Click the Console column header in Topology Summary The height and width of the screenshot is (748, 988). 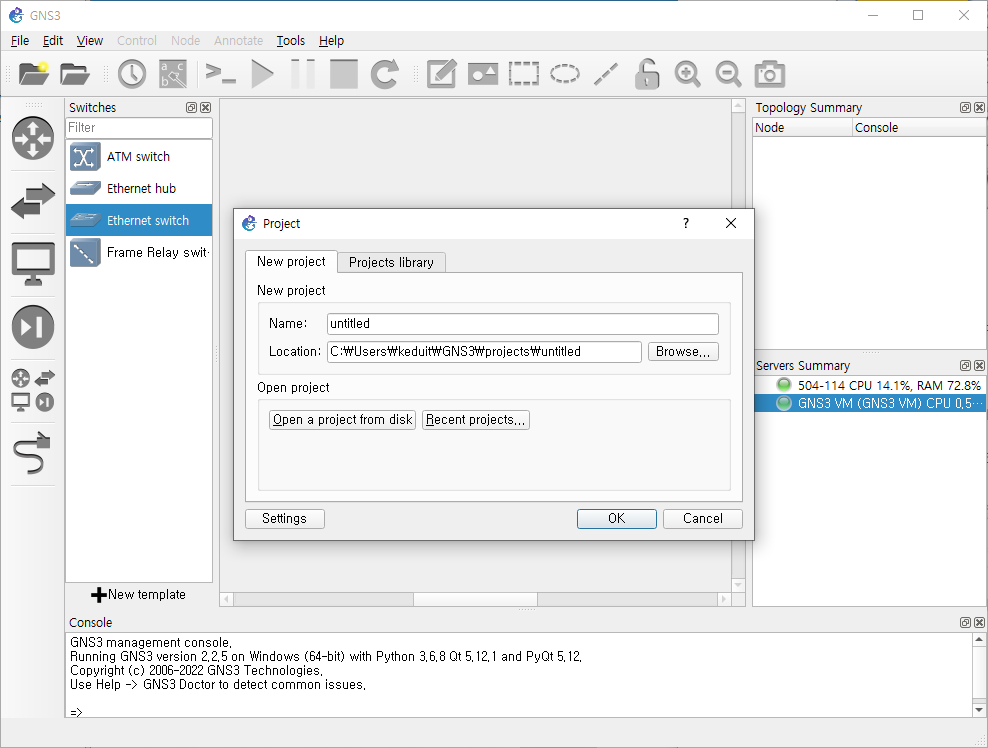point(919,127)
